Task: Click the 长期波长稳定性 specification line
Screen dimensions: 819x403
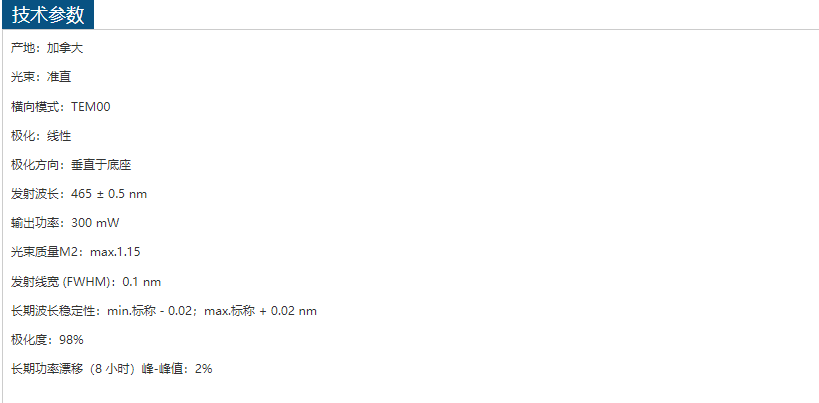Action: [164, 311]
